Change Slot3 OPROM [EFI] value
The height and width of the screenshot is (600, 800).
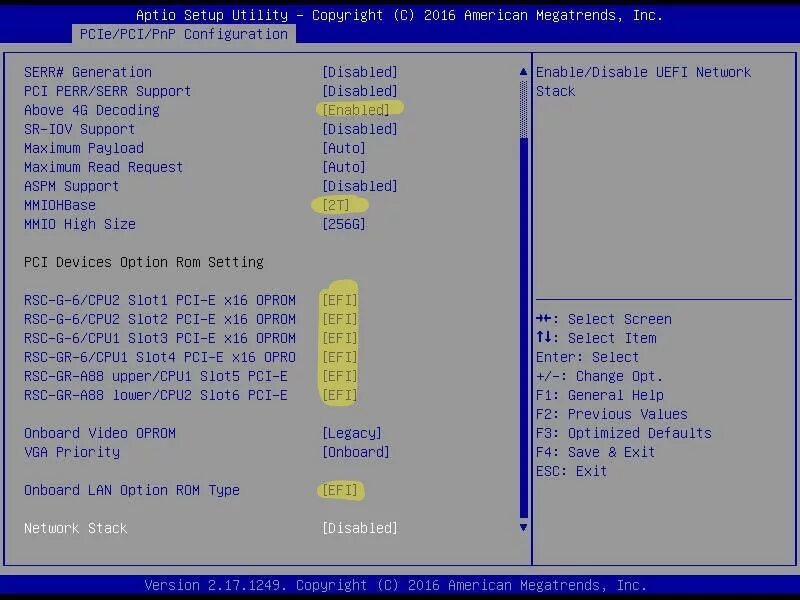(340, 338)
